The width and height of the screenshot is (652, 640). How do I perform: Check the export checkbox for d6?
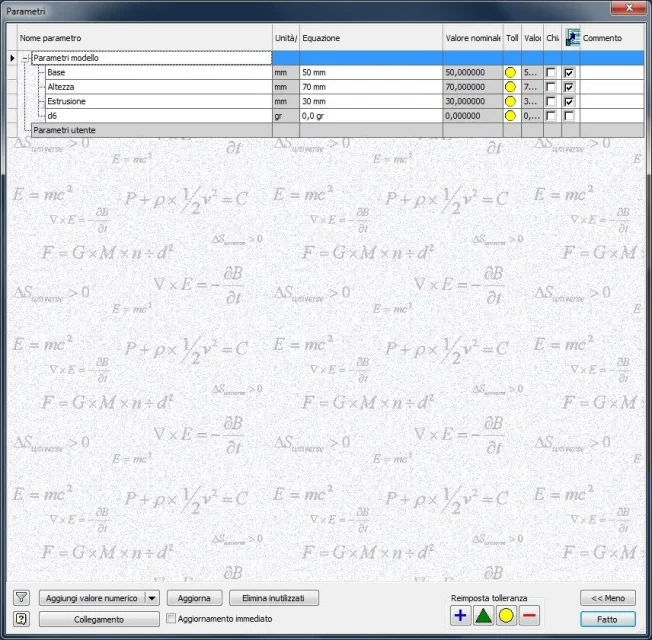pyautogui.click(x=569, y=116)
